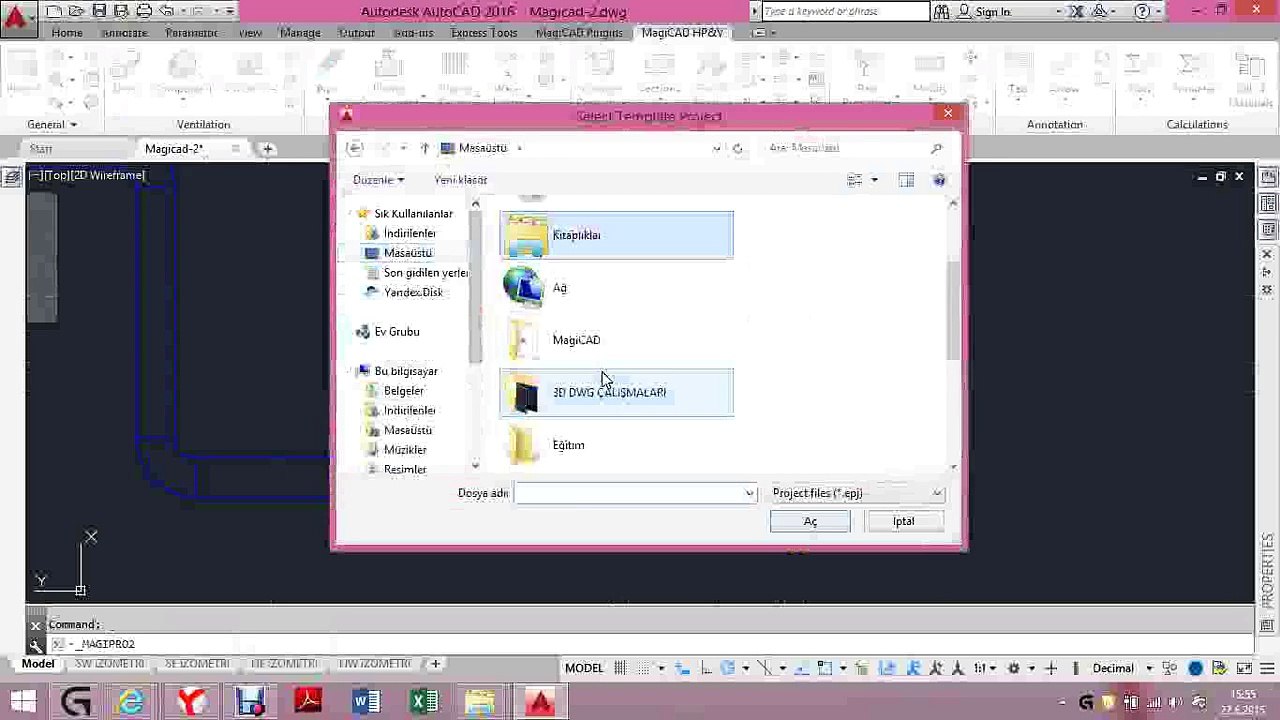Switch to the Express Tools ribbon tab
The width and height of the screenshot is (1280, 720).
[484, 33]
